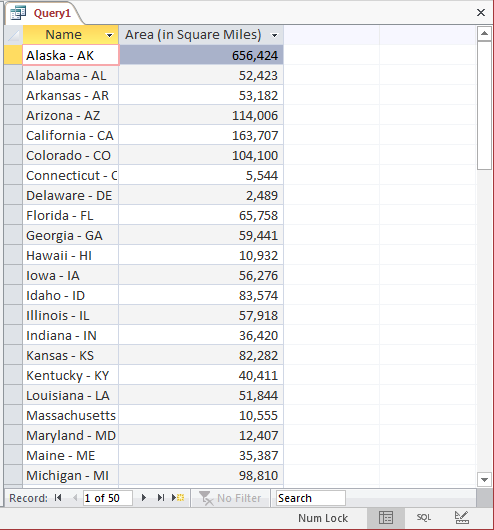The width and height of the screenshot is (494, 530).
Task: Open Area column sort dropdown arrow
Action: pyautogui.click(x=275, y=35)
